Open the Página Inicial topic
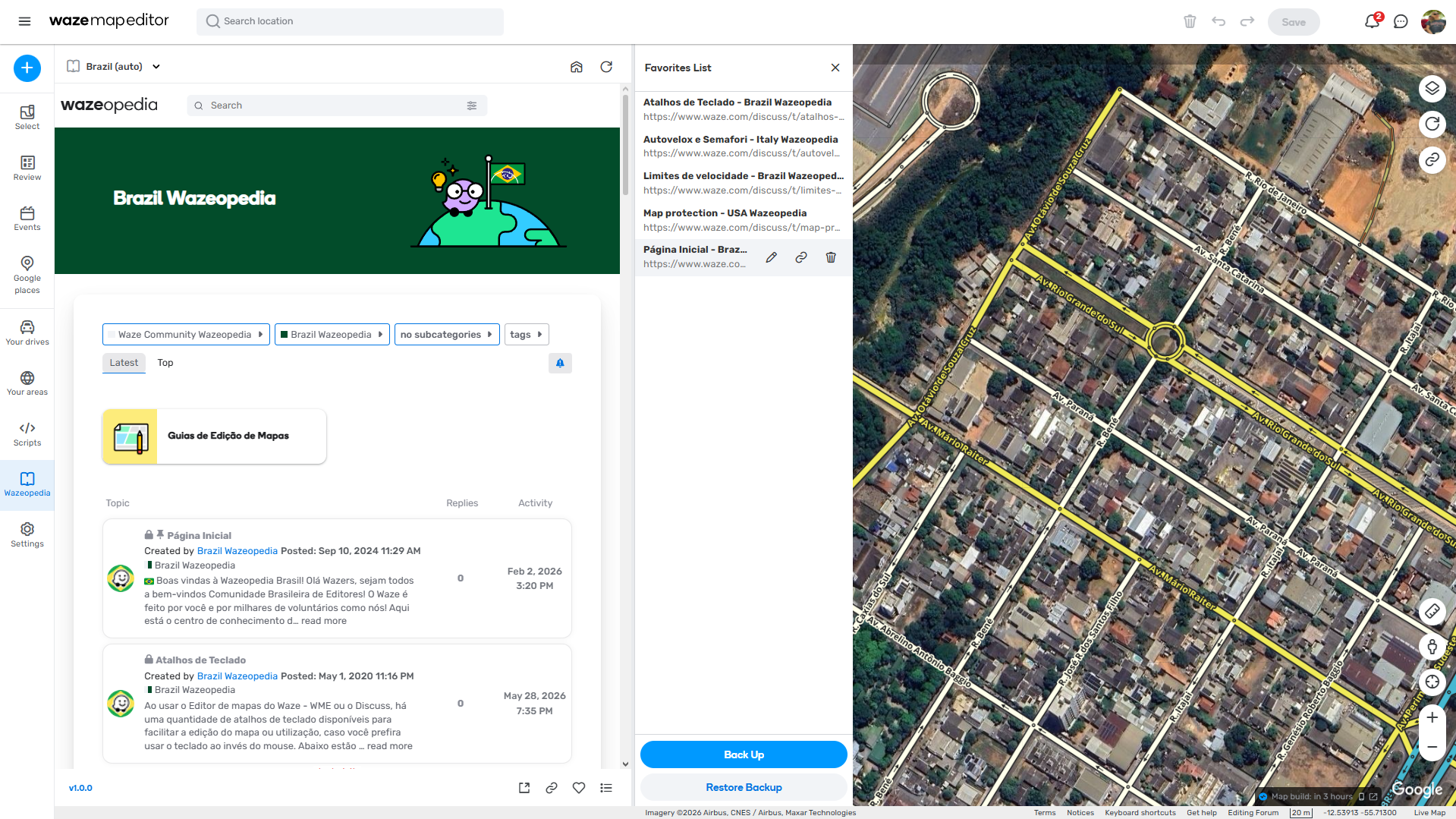 pos(199,536)
